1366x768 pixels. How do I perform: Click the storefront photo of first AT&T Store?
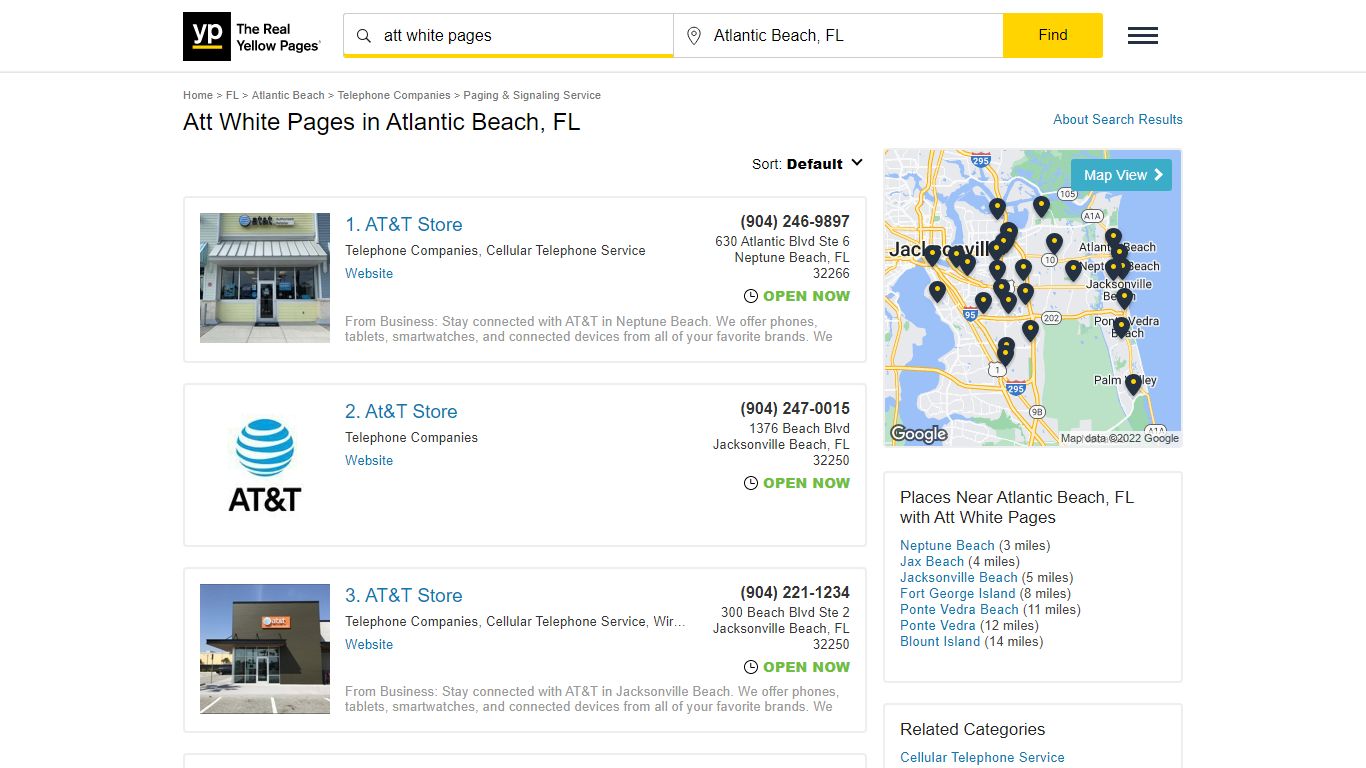tap(265, 278)
